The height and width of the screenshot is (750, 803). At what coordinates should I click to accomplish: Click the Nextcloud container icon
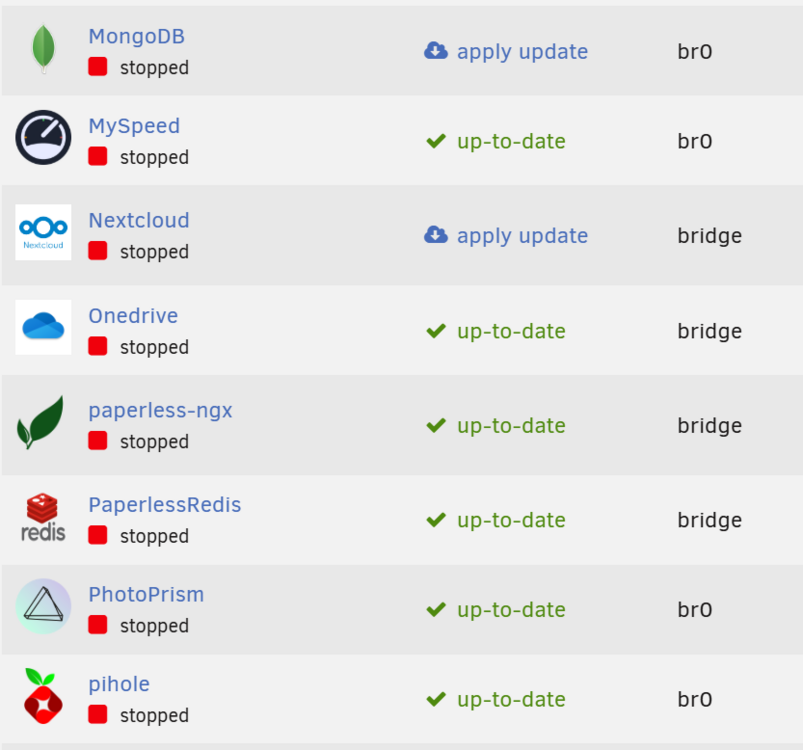tap(44, 232)
